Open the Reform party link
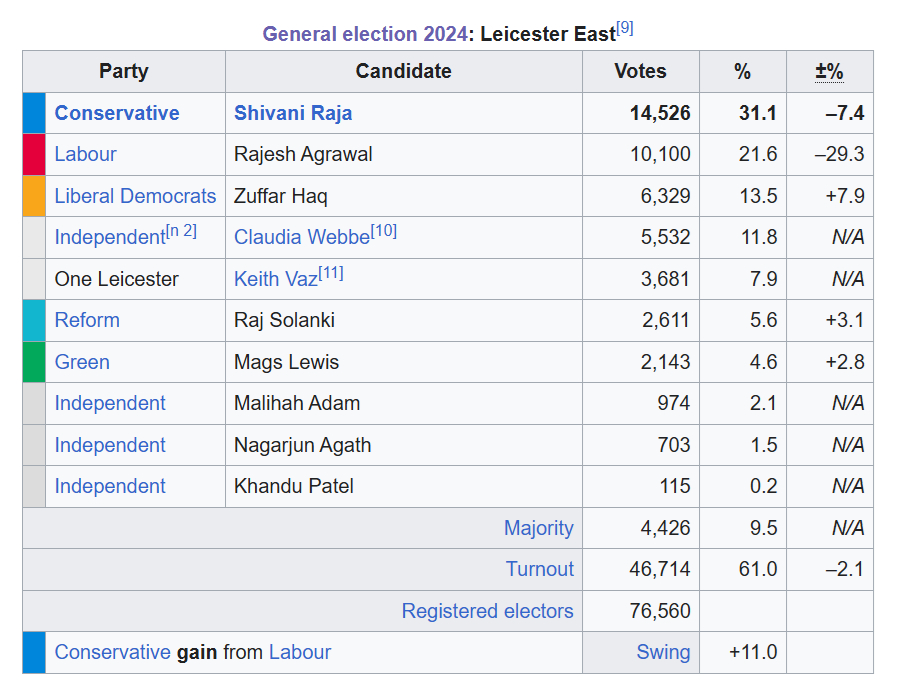The image size is (918, 693). 87,320
